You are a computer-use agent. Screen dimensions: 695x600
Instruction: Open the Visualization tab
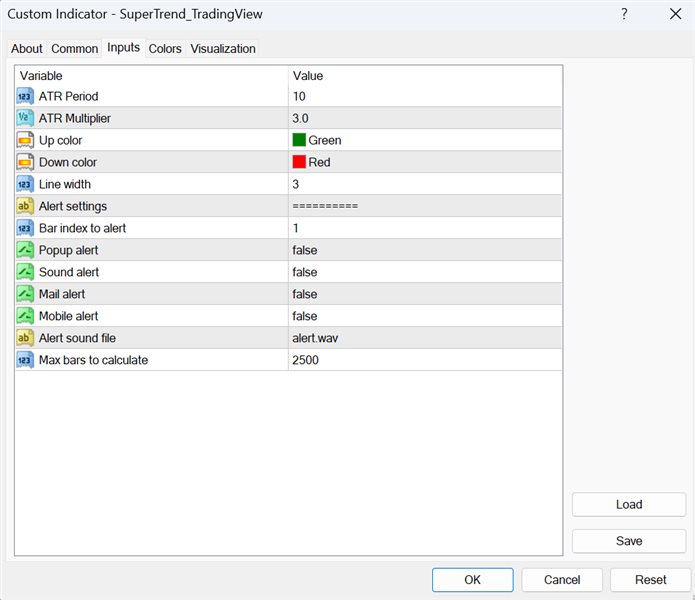pos(223,48)
